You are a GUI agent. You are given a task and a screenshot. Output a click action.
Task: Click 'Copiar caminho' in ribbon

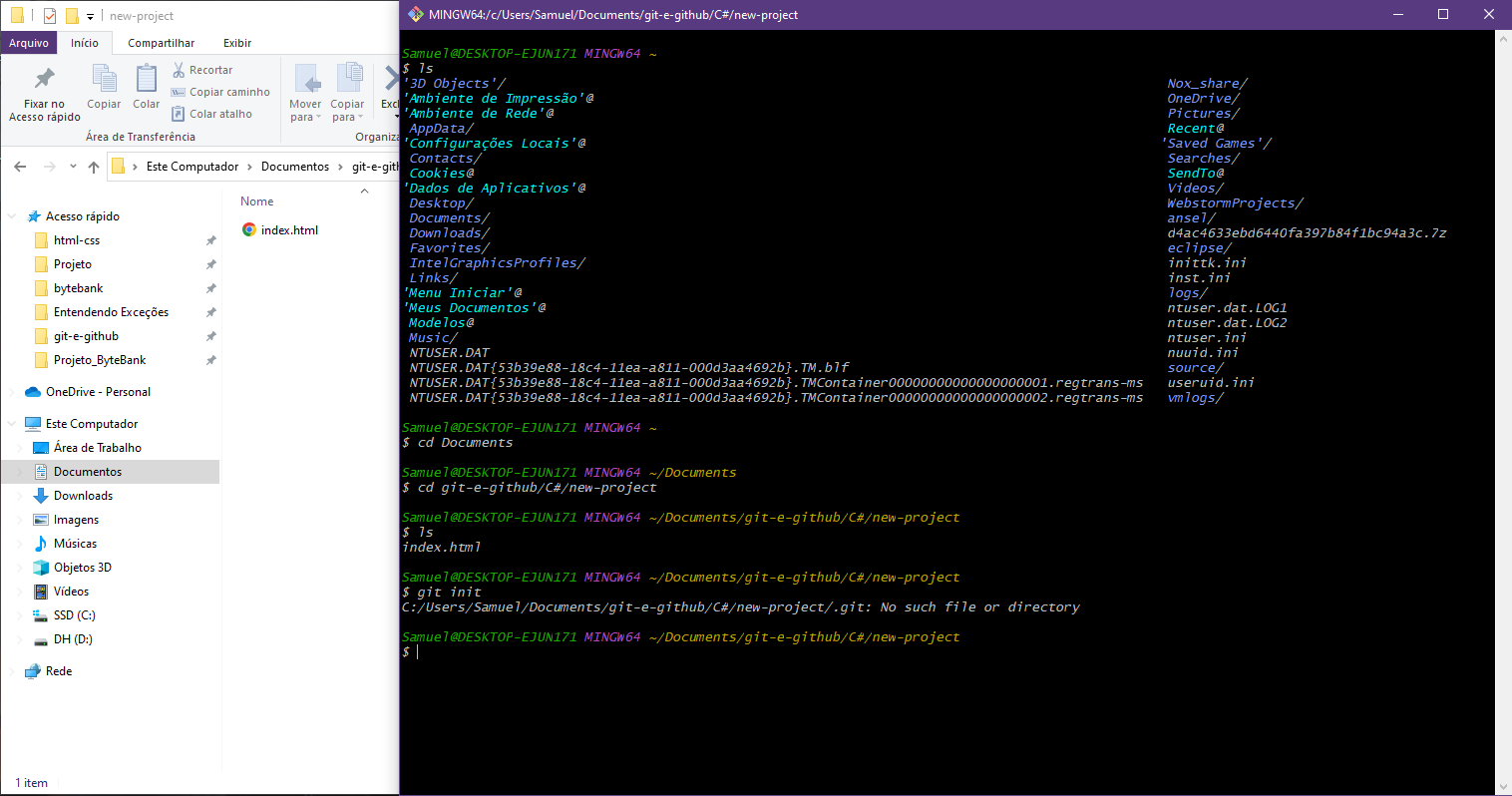click(220, 92)
